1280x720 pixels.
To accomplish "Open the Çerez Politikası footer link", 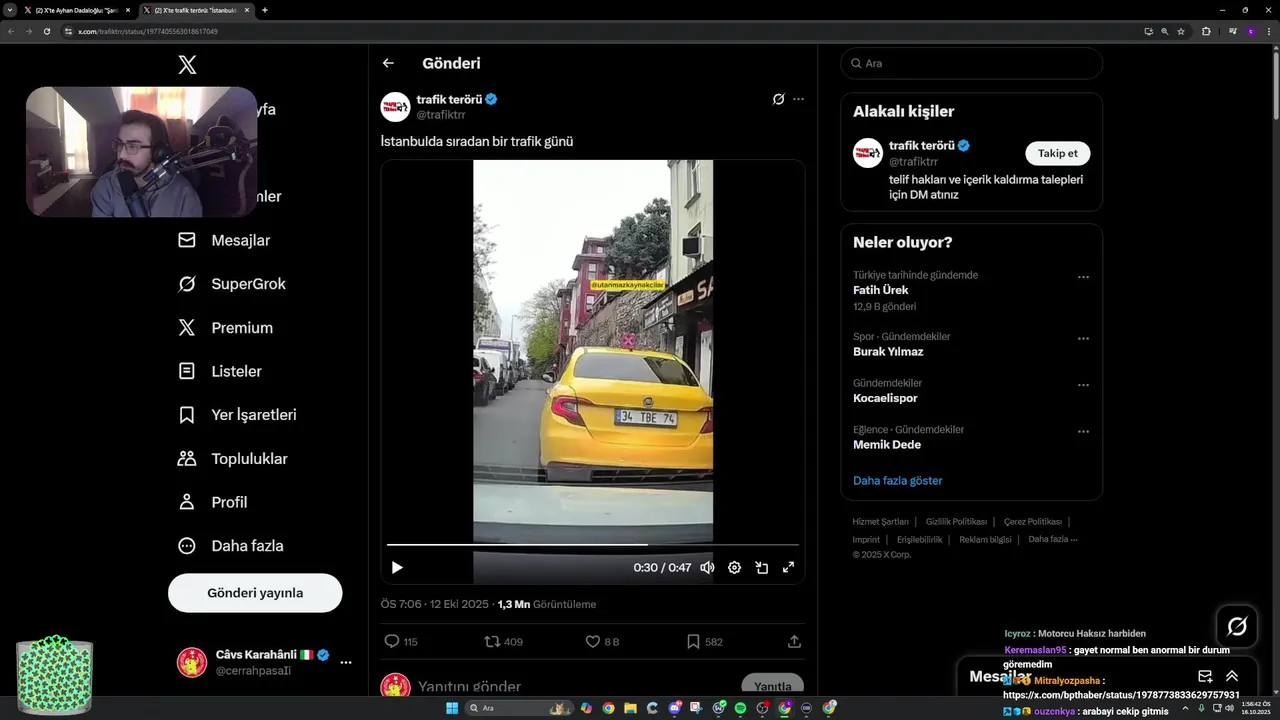I will 1033,521.
